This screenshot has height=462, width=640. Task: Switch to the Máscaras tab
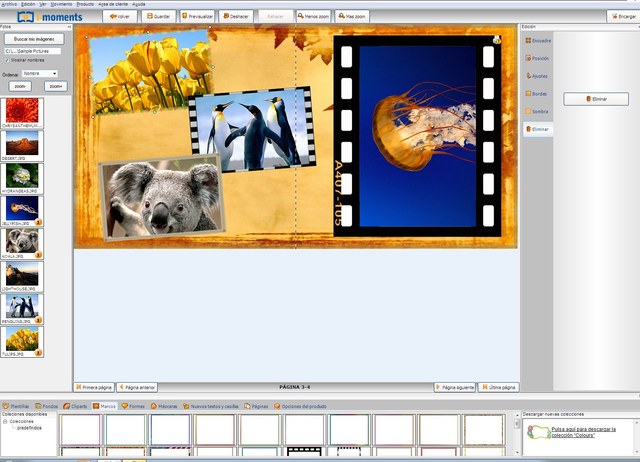tap(167, 406)
